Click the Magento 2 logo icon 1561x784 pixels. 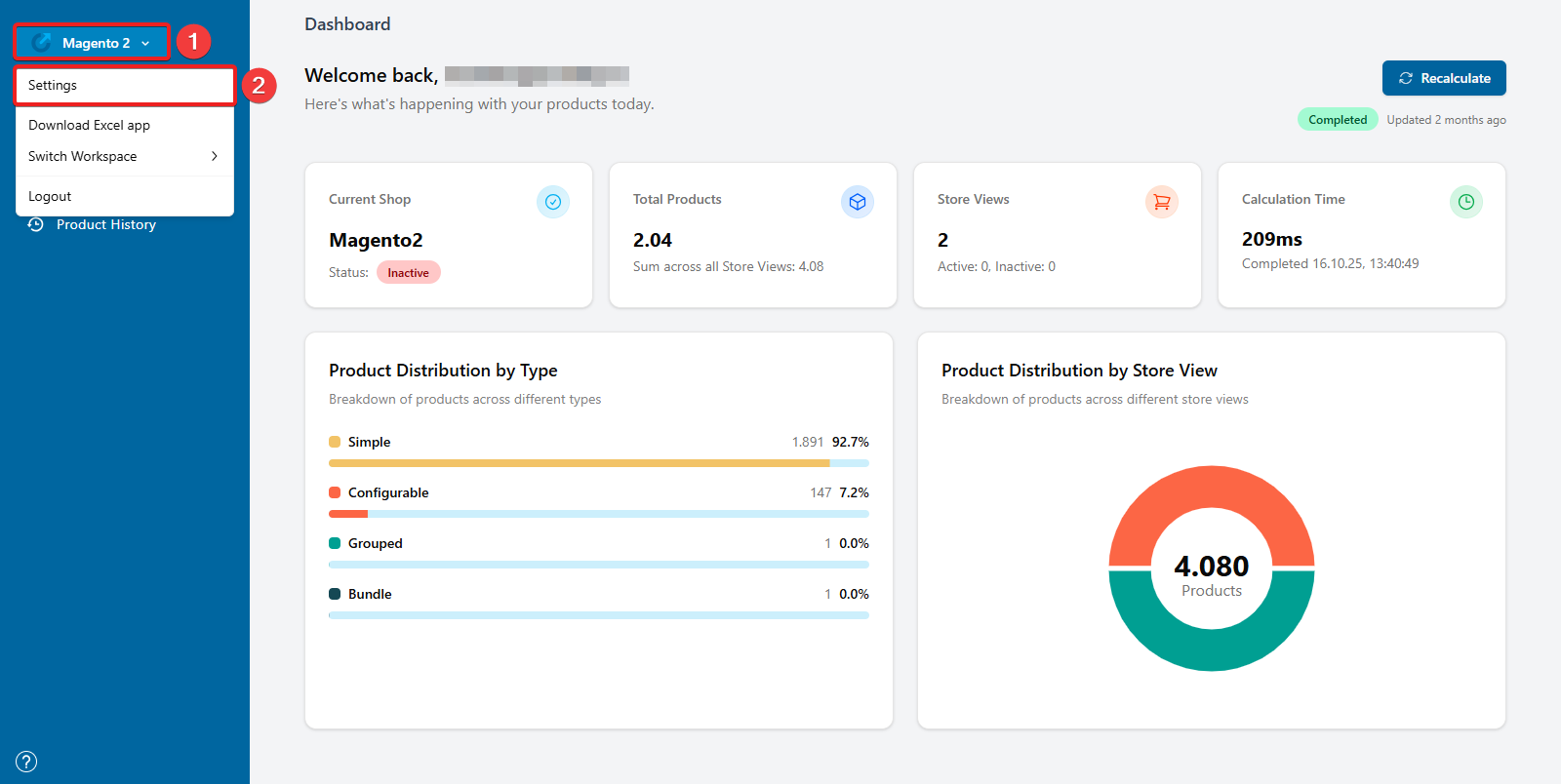tap(41, 43)
